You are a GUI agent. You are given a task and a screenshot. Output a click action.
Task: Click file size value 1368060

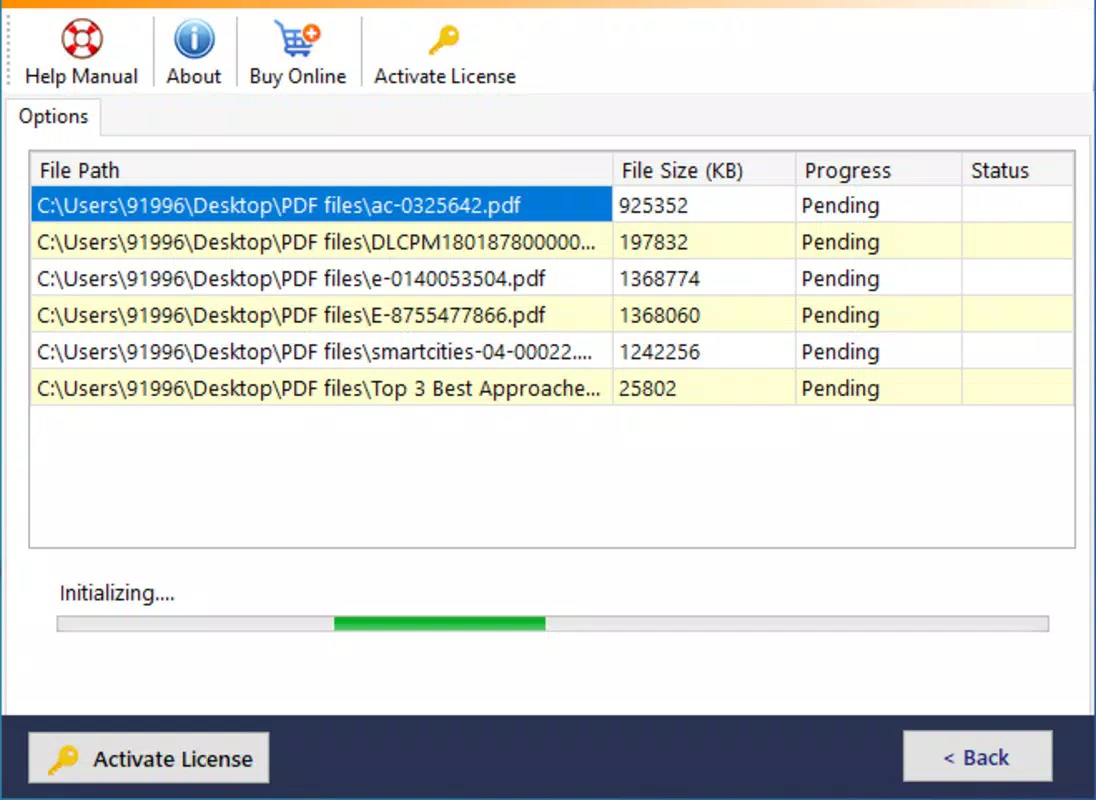click(x=659, y=315)
